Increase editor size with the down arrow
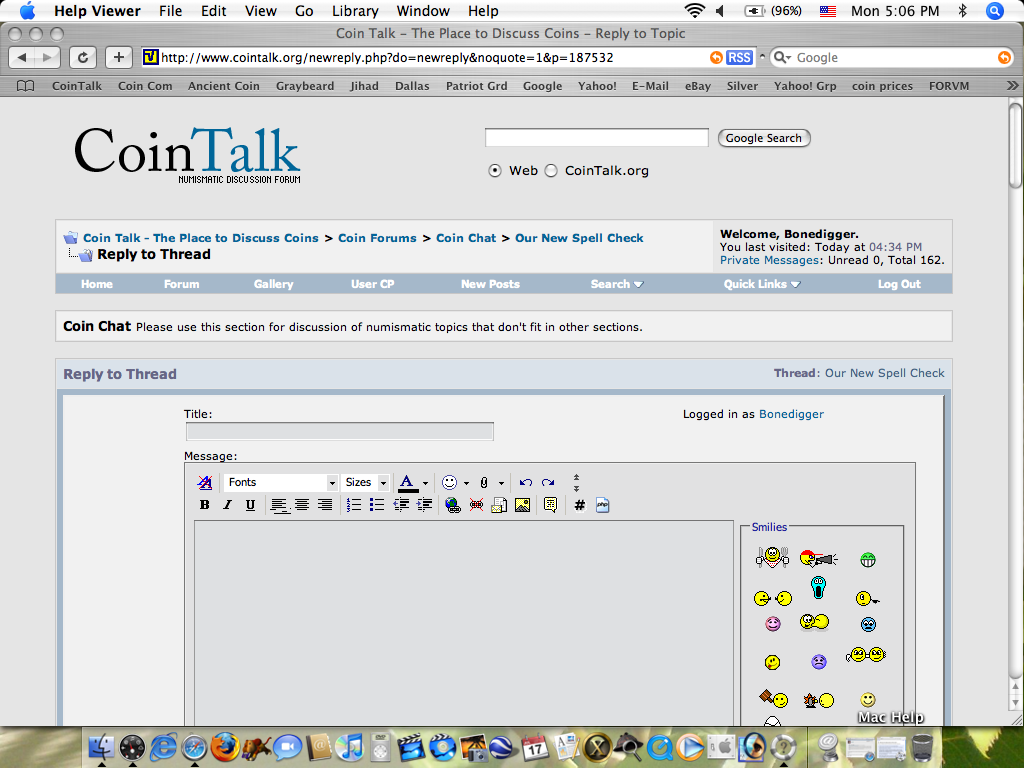This screenshot has width=1024, height=768. pyautogui.click(x=576, y=488)
